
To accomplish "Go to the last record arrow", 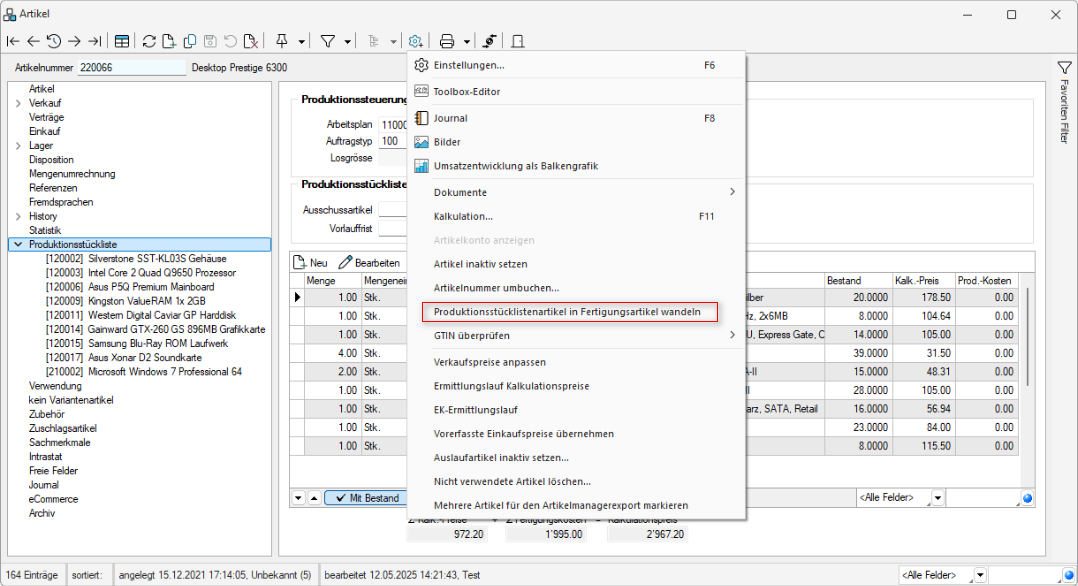I will [x=94, y=41].
